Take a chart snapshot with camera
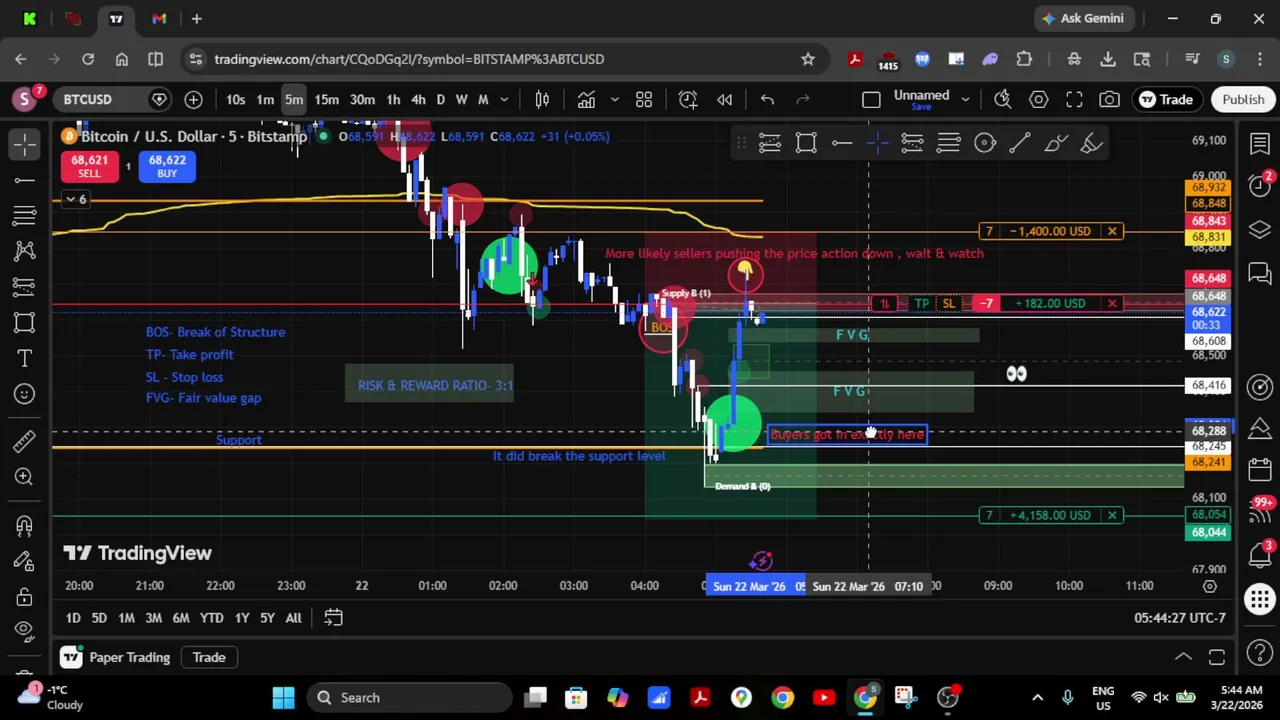Viewport: 1280px width, 720px height. pos(1110,99)
